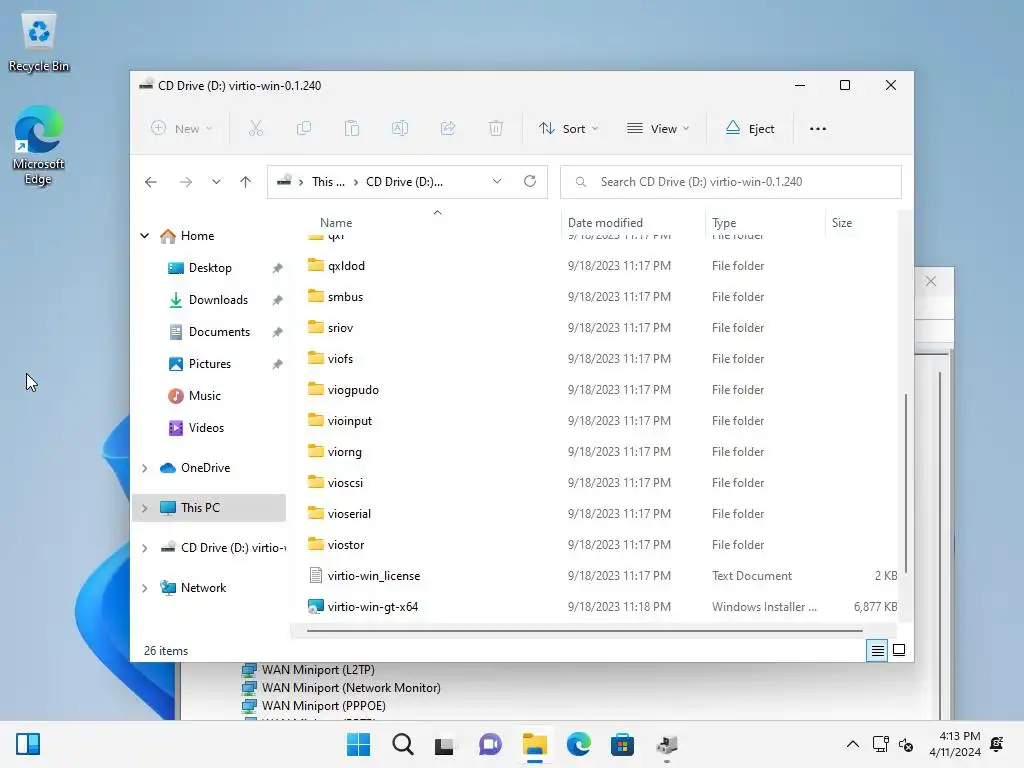Viewport: 1024px width, 768px height.
Task: Click the search CD Drive field
Action: (731, 182)
